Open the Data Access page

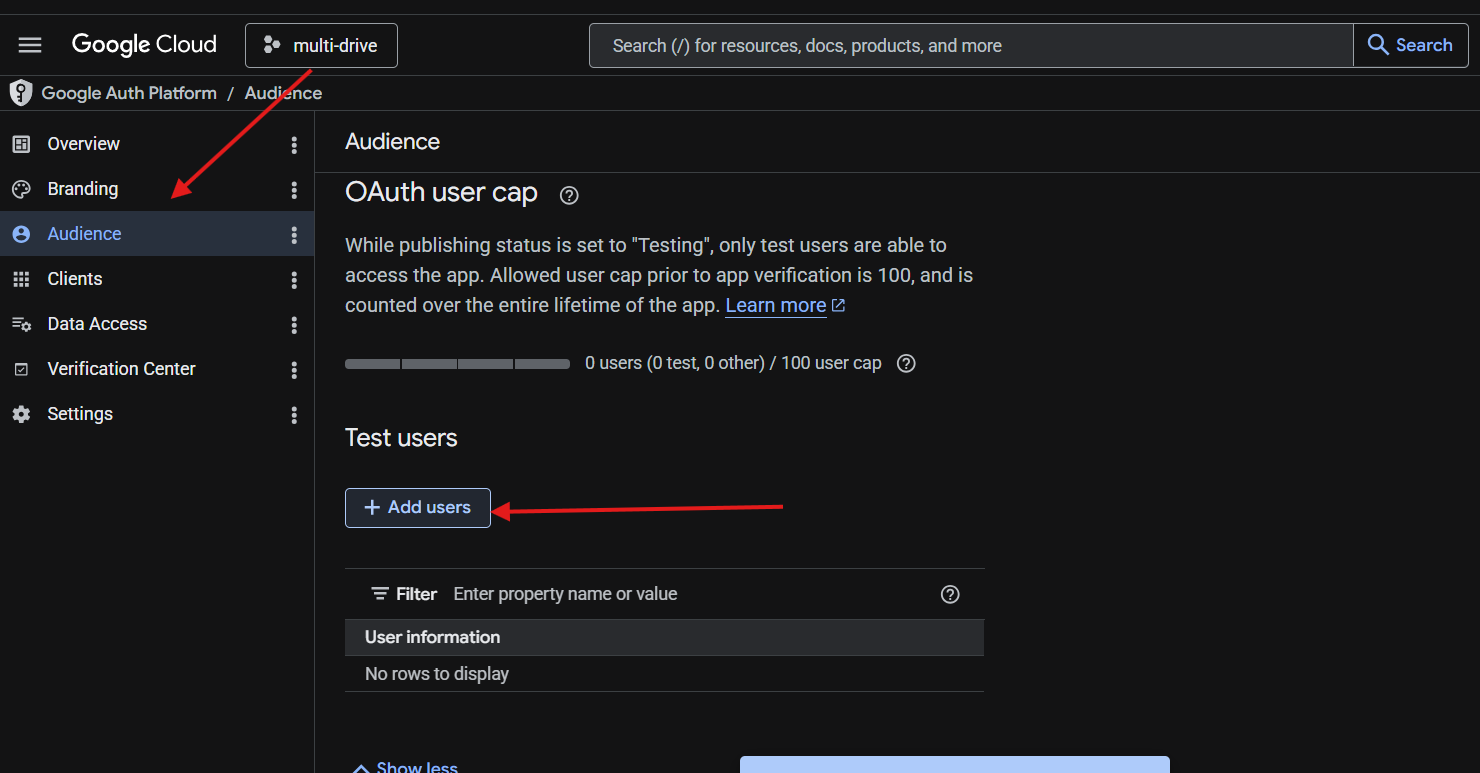click(x=97, y=324)
